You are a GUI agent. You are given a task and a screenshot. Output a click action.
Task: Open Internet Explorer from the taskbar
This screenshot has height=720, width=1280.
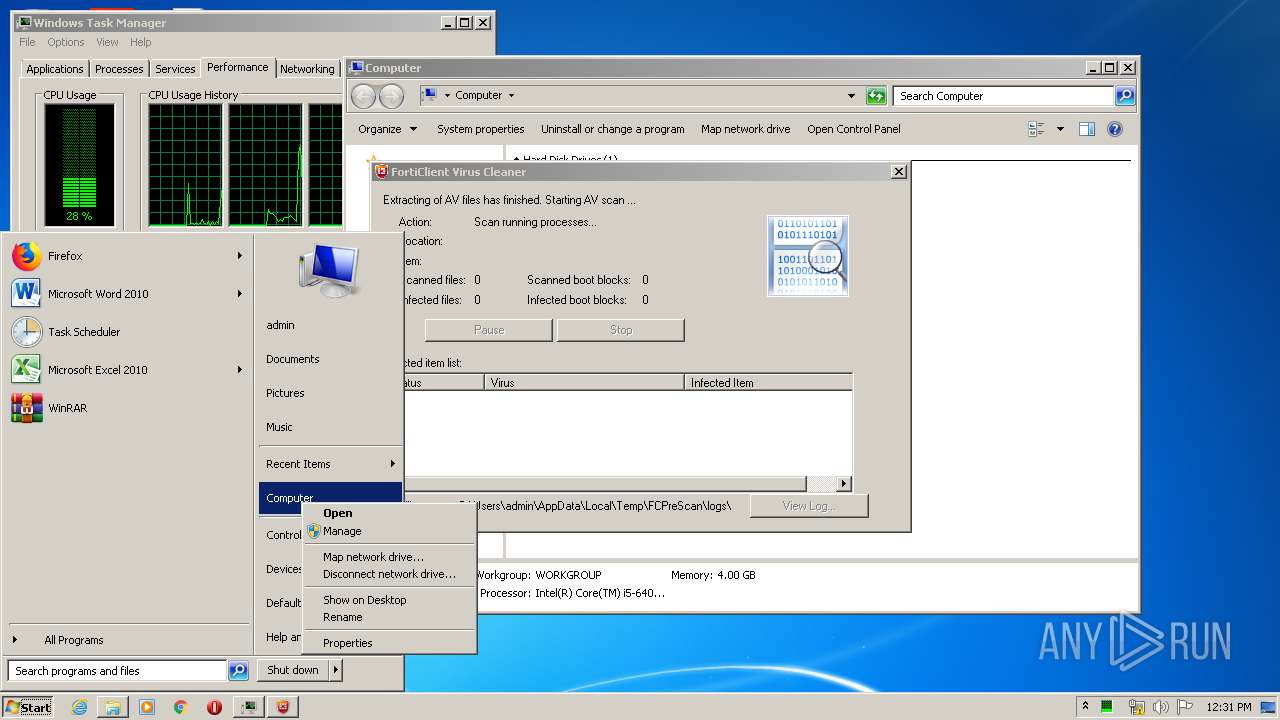tap(80, 707)
